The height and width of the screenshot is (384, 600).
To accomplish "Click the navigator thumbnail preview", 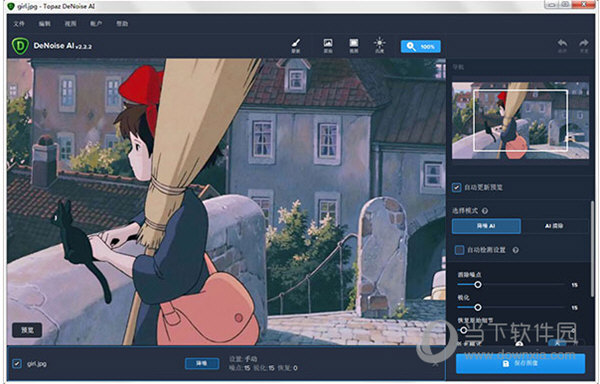I will click(x=520, y=120).
